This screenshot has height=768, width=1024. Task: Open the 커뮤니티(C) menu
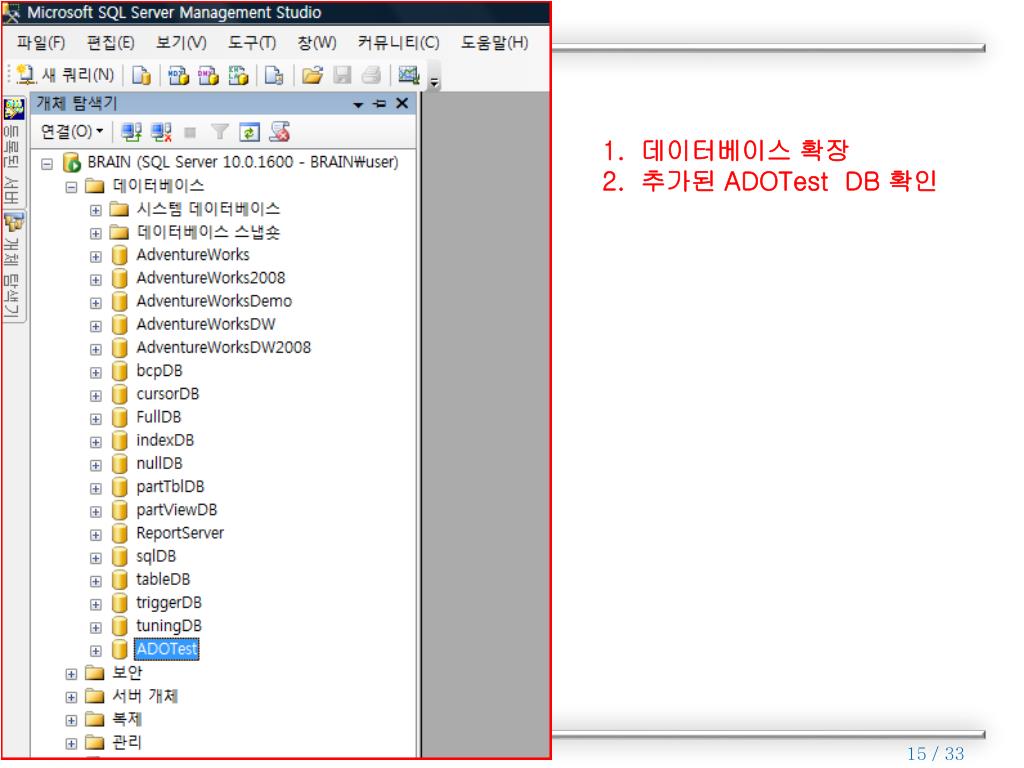tap(398, 43)
